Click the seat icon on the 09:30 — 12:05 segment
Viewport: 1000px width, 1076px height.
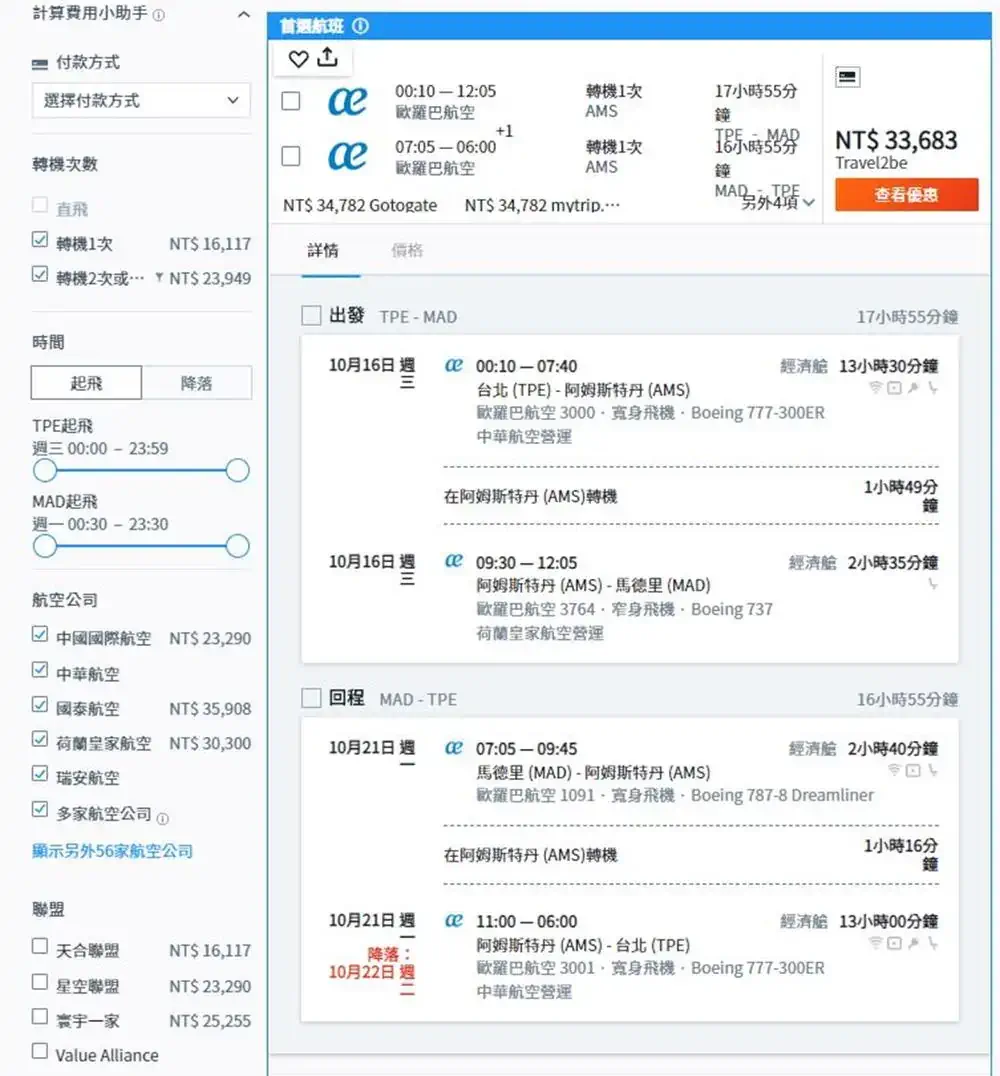coord(932,584)
